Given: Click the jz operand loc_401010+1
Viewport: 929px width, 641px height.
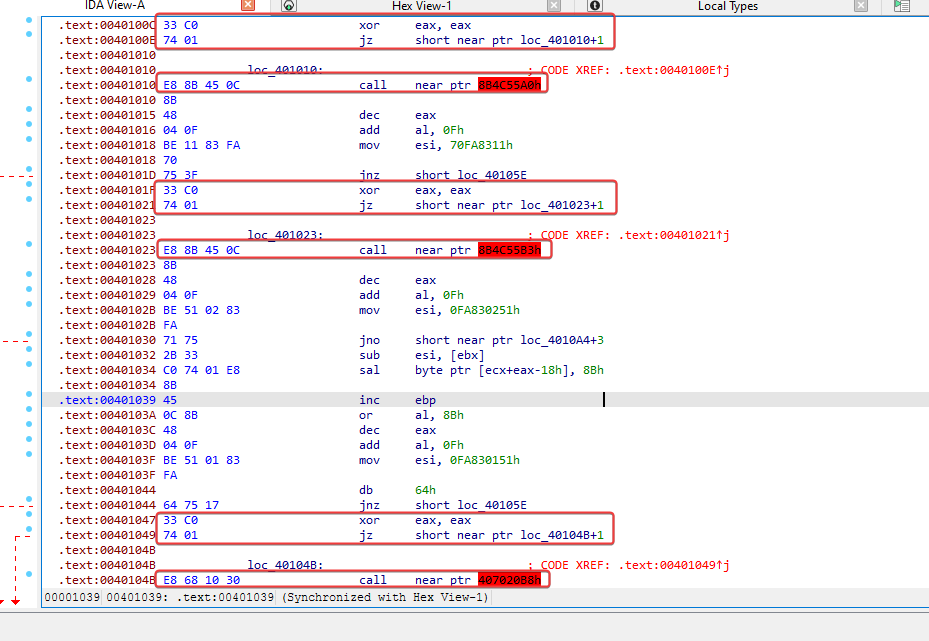Looking at the screenshot, I should coord(562,40).
